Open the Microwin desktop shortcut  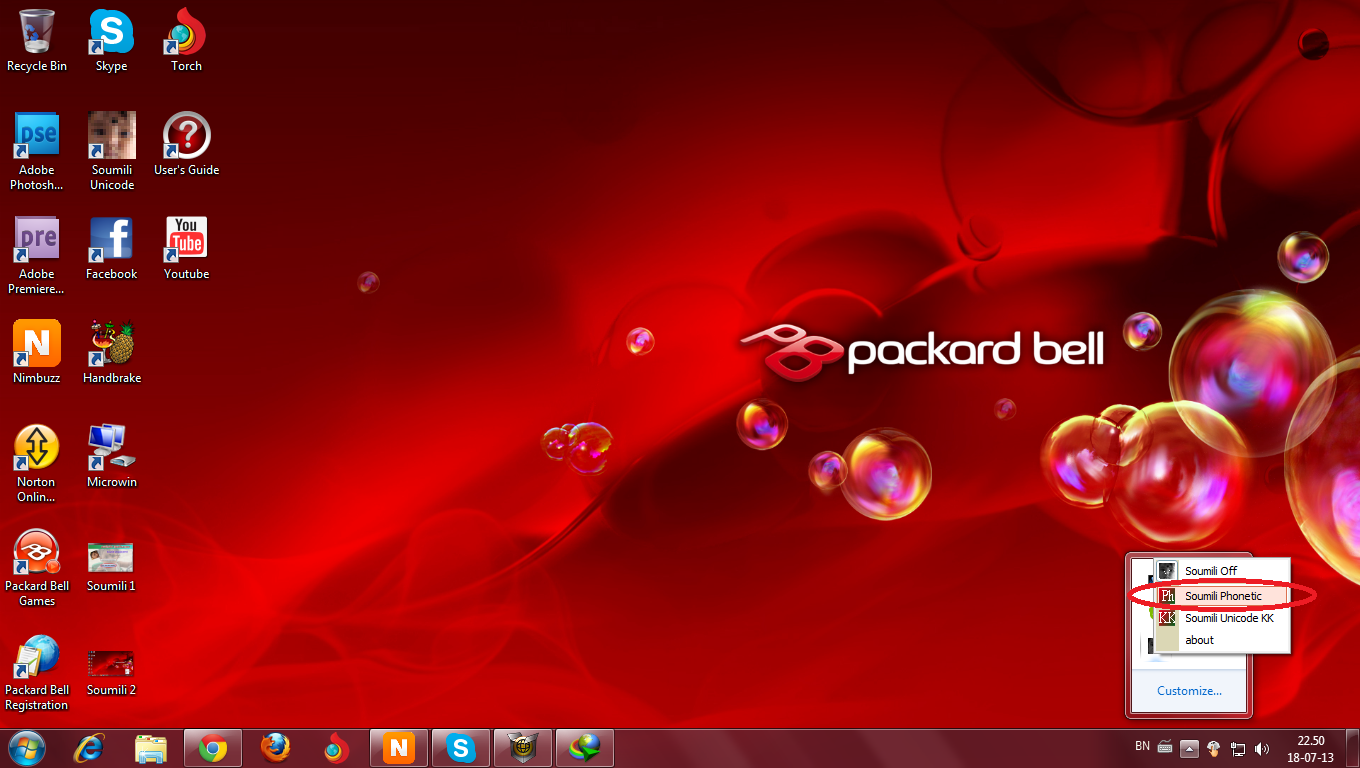click(x=112, y=455)
